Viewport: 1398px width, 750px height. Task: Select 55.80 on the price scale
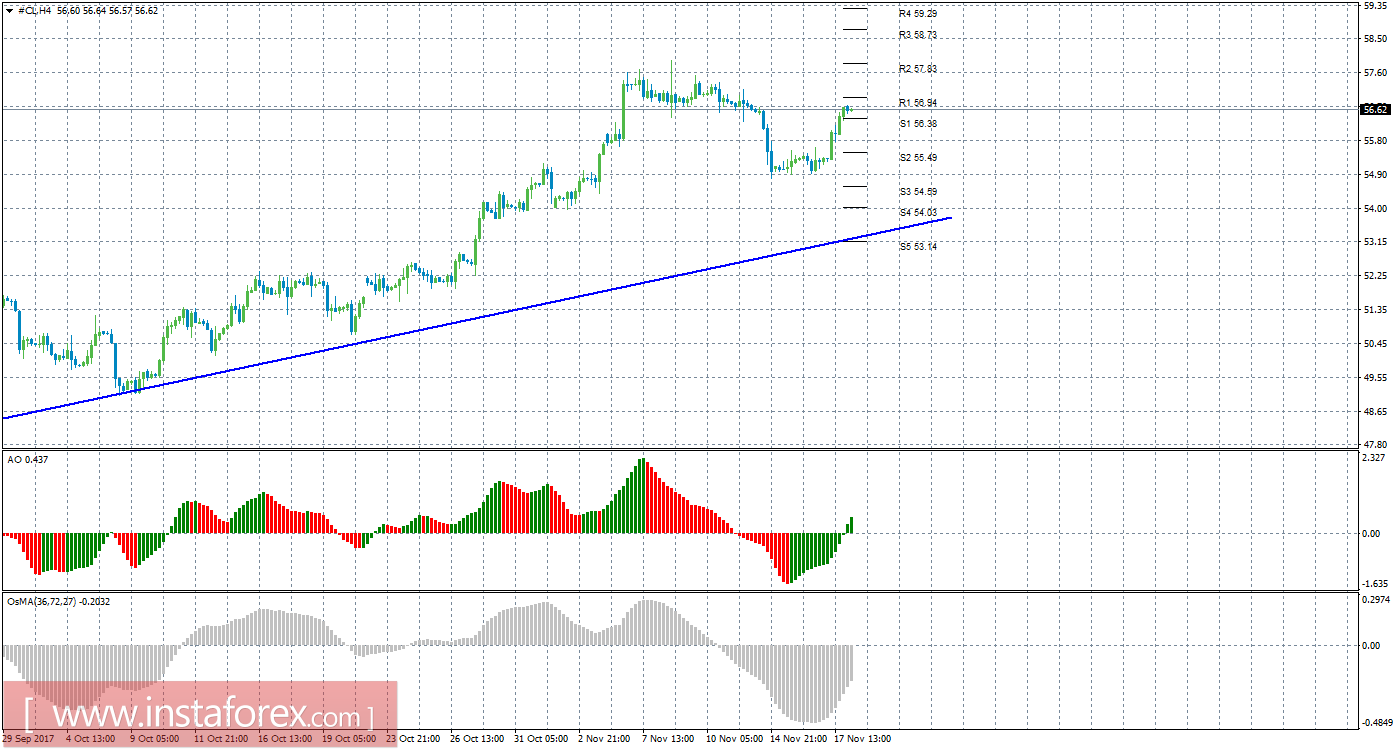pyautogui.click(x=1376, y=141)
